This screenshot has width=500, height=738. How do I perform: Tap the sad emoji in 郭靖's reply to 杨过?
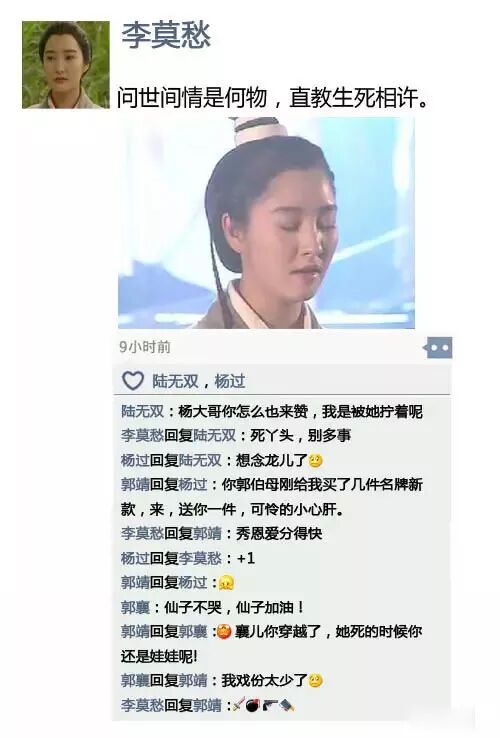(x=227, y=583)
